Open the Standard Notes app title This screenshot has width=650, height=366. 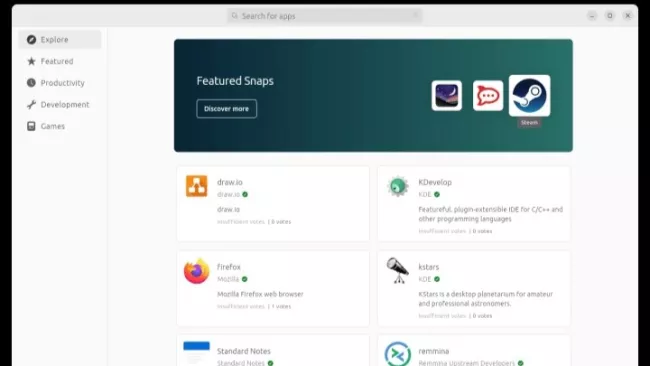pos(244,351)
